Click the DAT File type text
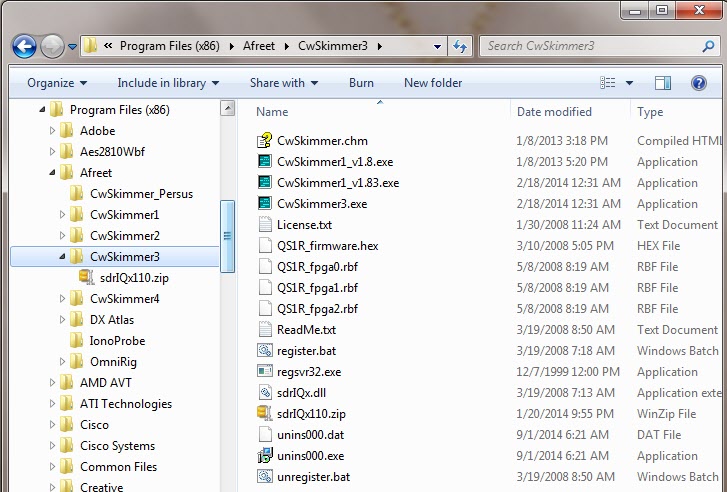This screenshot has width=727, height=492. pyautogui.click(x=659, y=435)
